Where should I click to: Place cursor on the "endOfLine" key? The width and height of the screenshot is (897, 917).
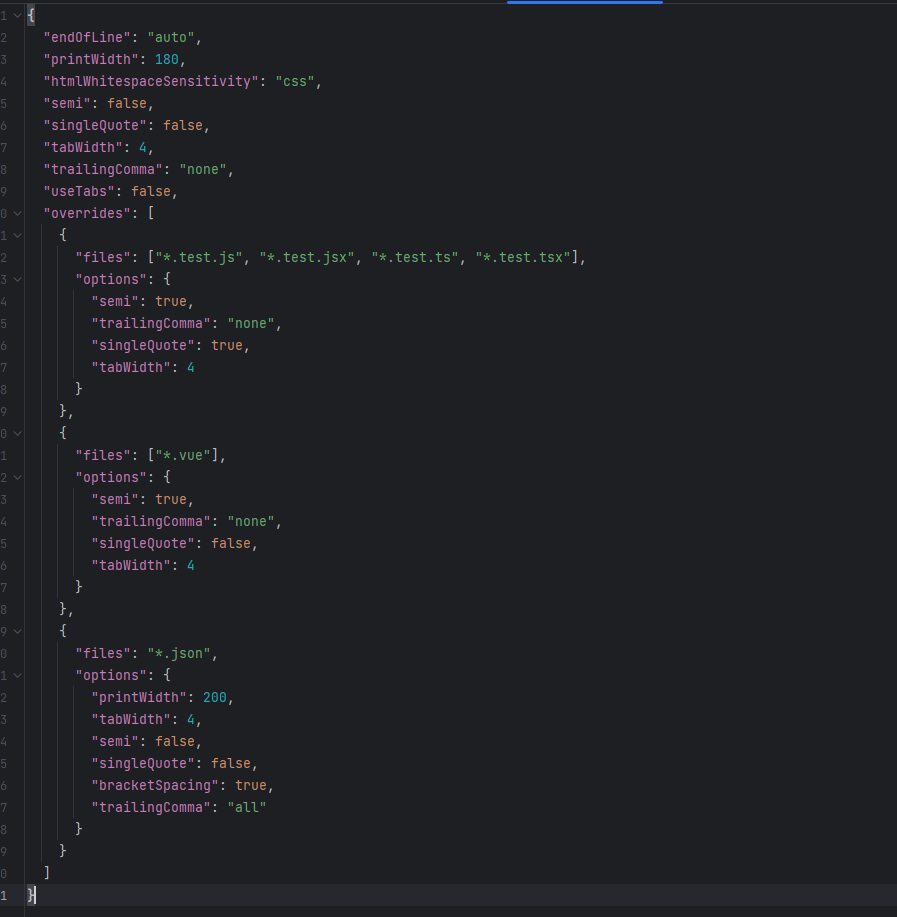(87, 37)
